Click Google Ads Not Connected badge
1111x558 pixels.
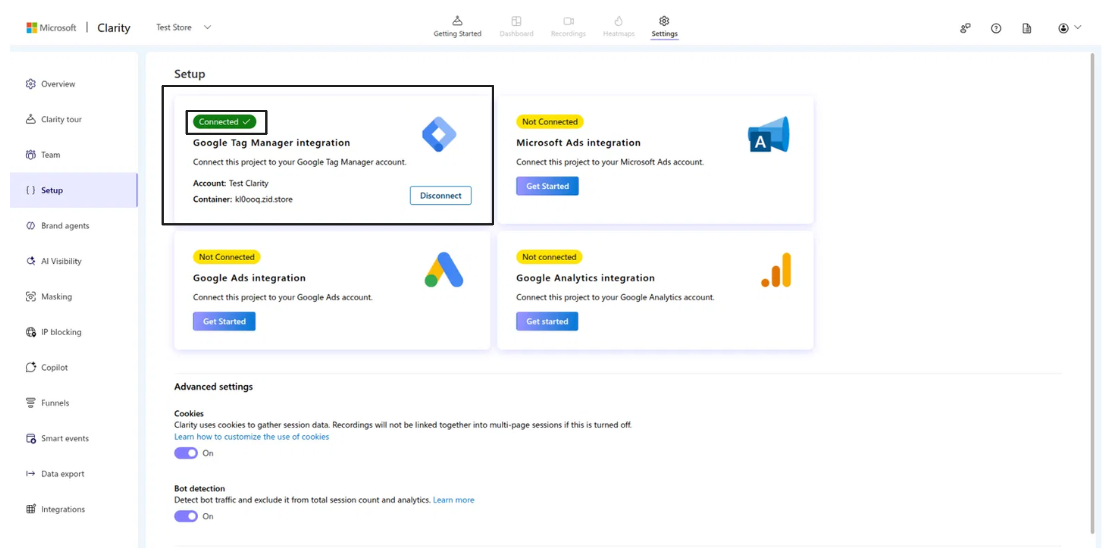tap(227, 257)
